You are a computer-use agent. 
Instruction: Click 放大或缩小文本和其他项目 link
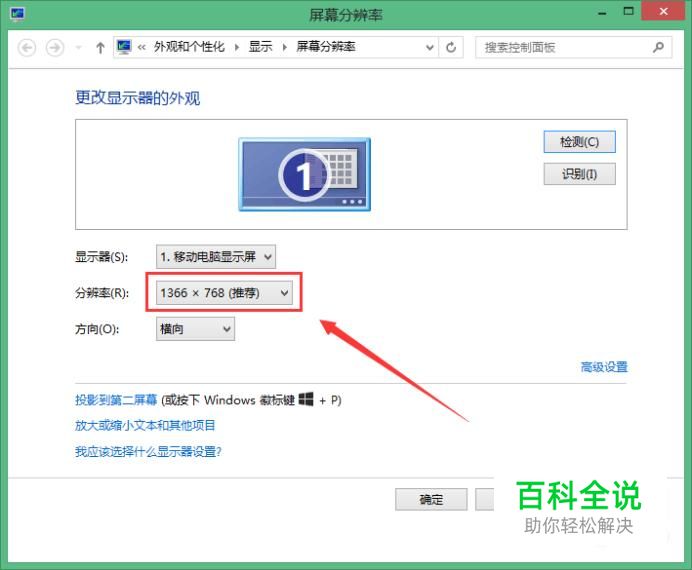[x=145, y=426]
